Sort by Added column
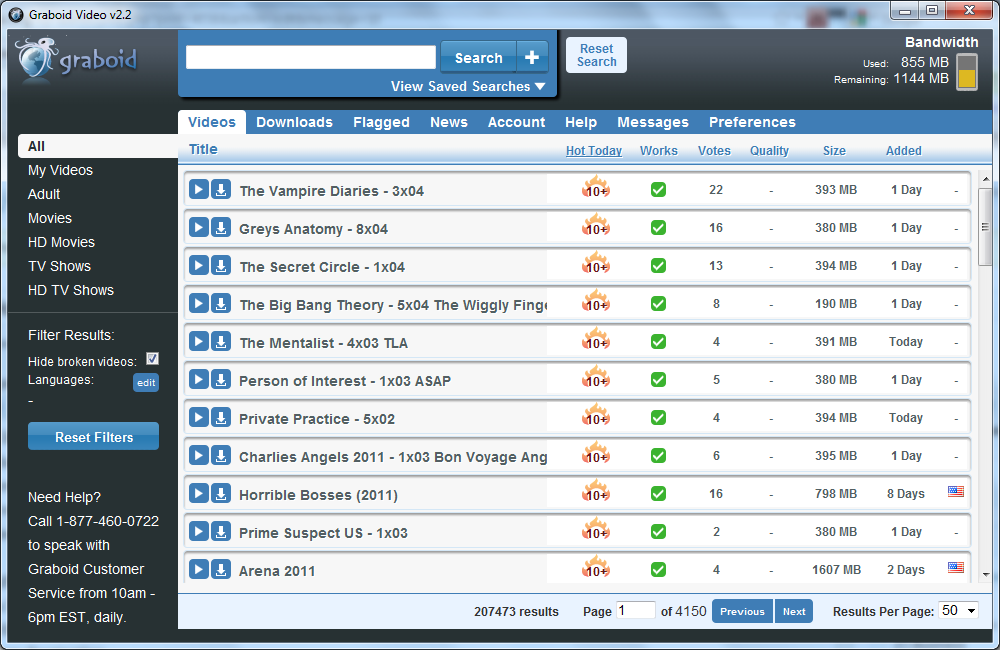 (x=904, y=151)
